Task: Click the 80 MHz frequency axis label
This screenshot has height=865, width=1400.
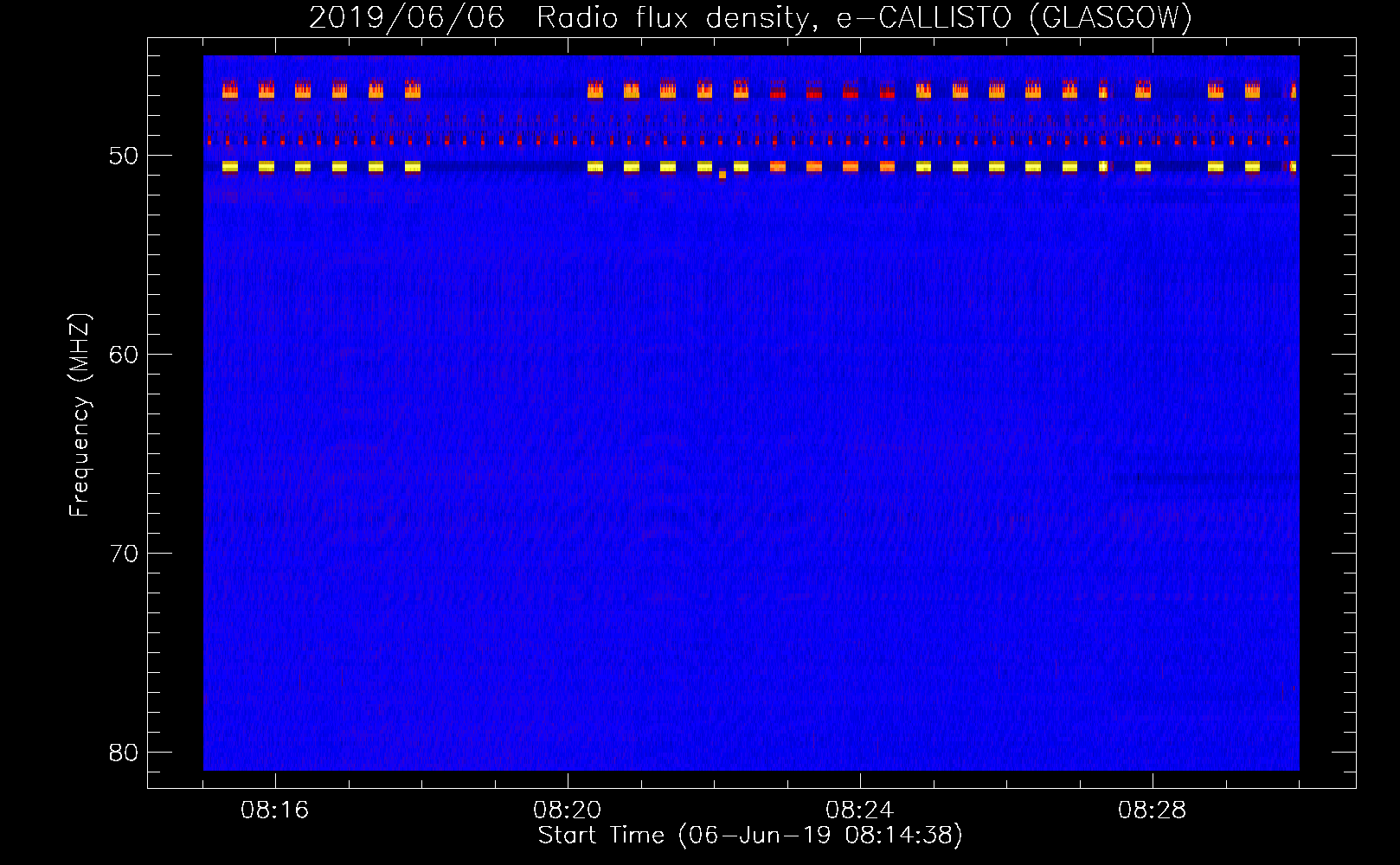Action: tap(124, 753)
